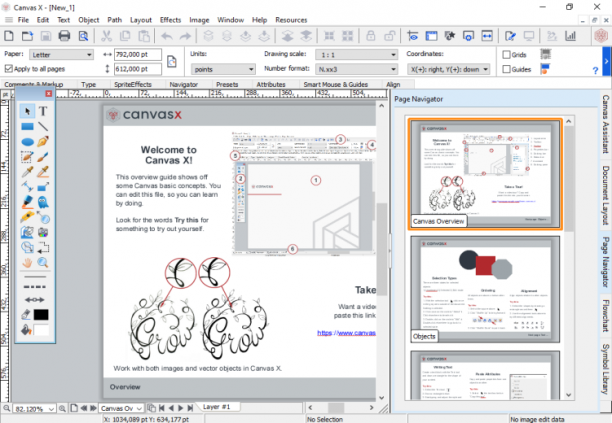Select the Rectangle tool
612x423 pixels.
click(27, 126)
